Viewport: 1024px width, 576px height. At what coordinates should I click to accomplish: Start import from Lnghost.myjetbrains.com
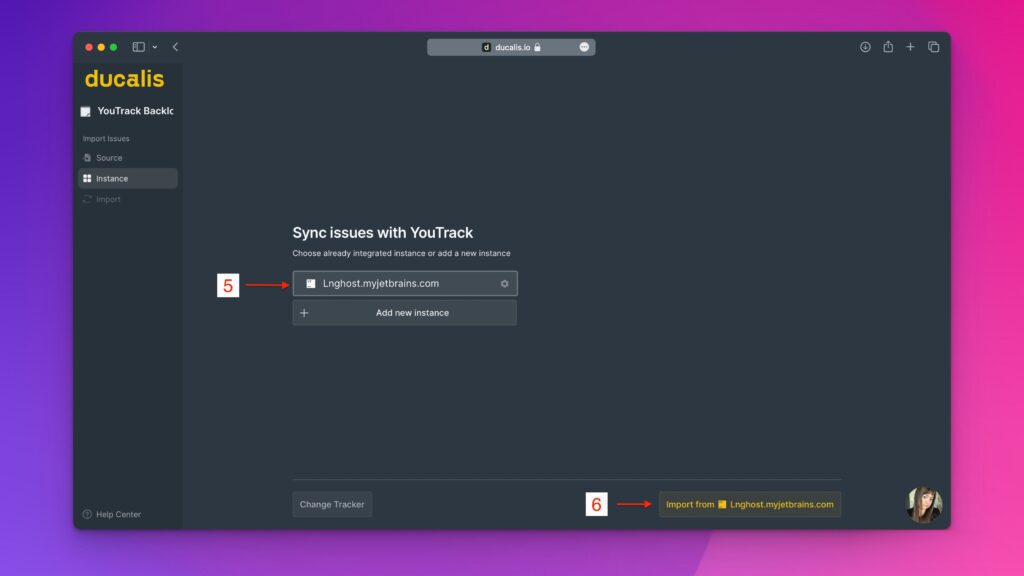click(x=749, y=504)
